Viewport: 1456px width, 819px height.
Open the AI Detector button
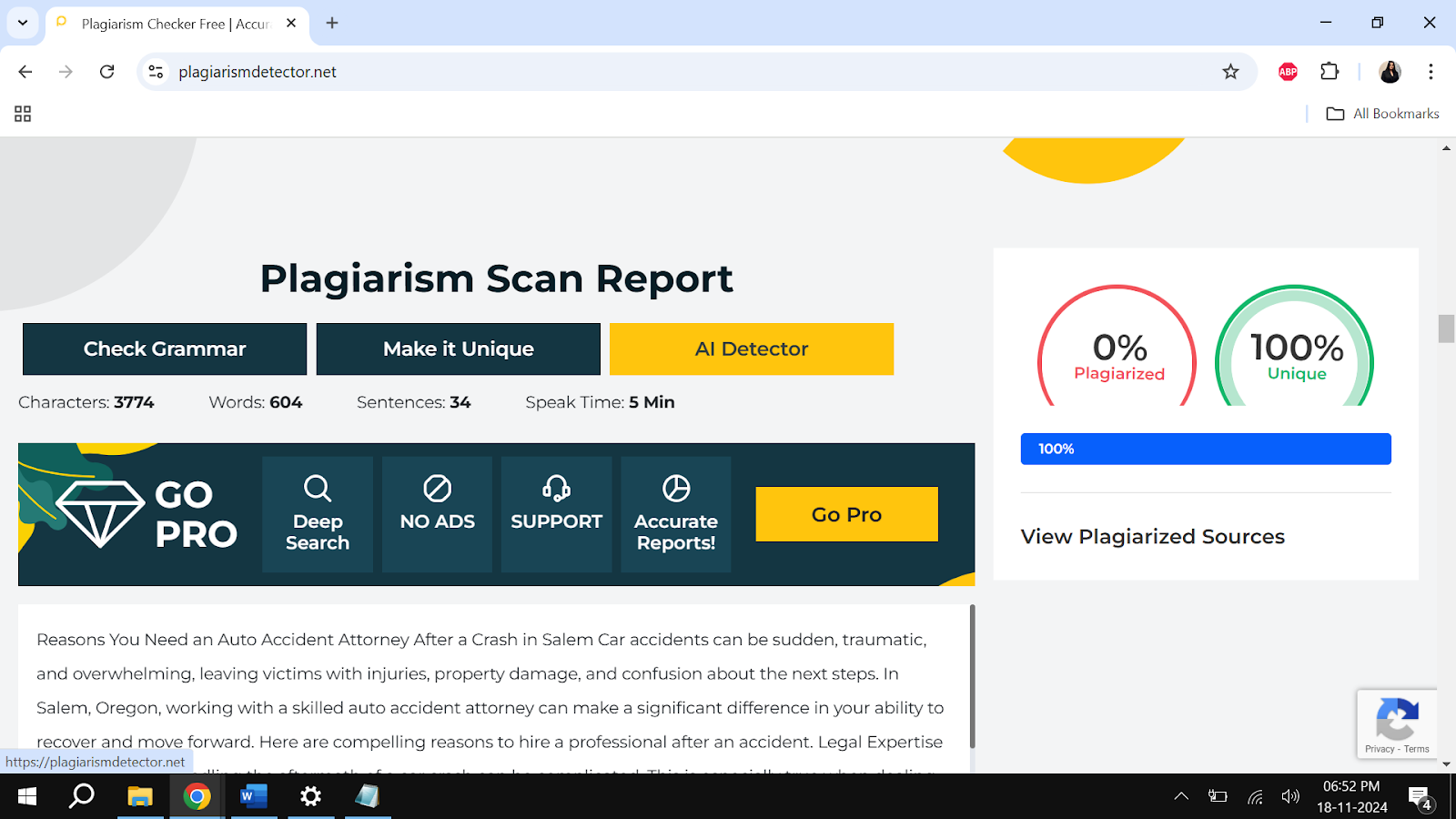pyautogui.click(x=752, y=349)
